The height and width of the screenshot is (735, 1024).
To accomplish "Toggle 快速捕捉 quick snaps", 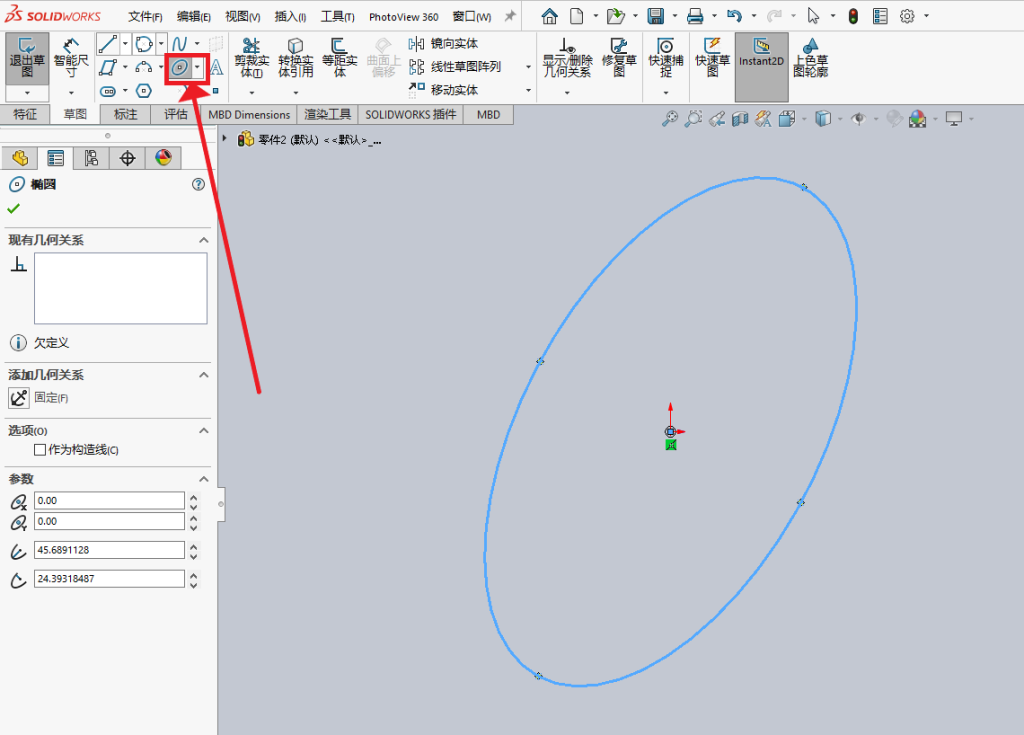I will click(665, 57).
